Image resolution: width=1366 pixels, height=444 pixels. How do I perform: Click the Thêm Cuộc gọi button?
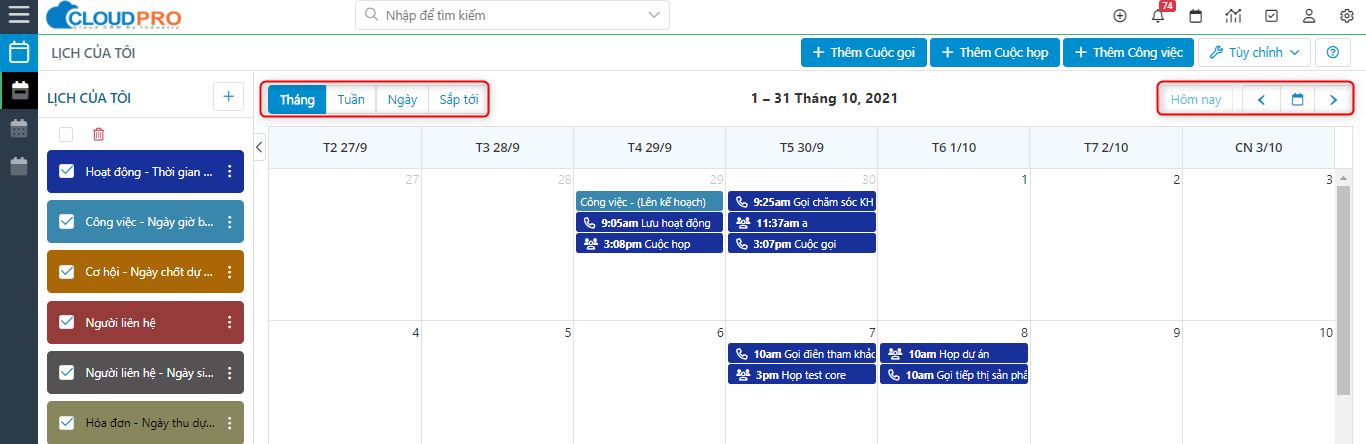click(x=863, y=52)
